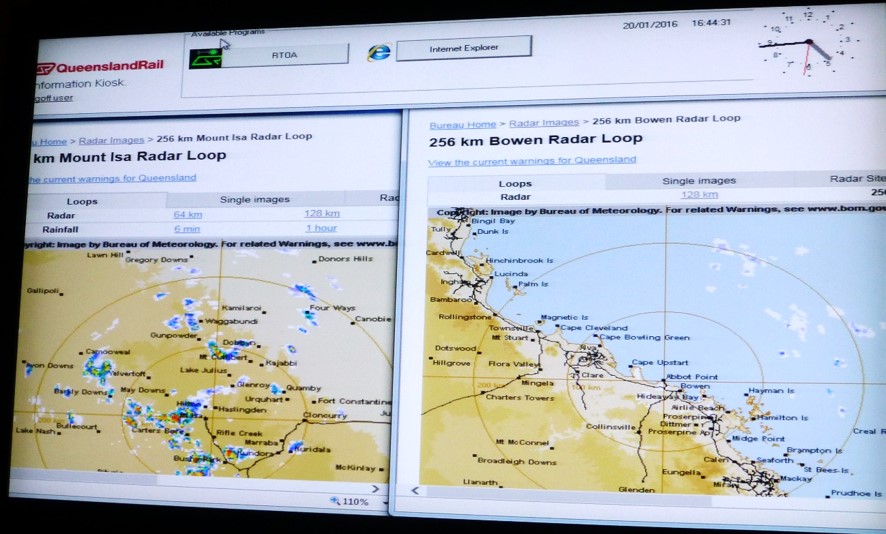Screen dimensions: 886x534
Task: Open 128 km radar link in Mount Isa window
Action: [322, 213]
